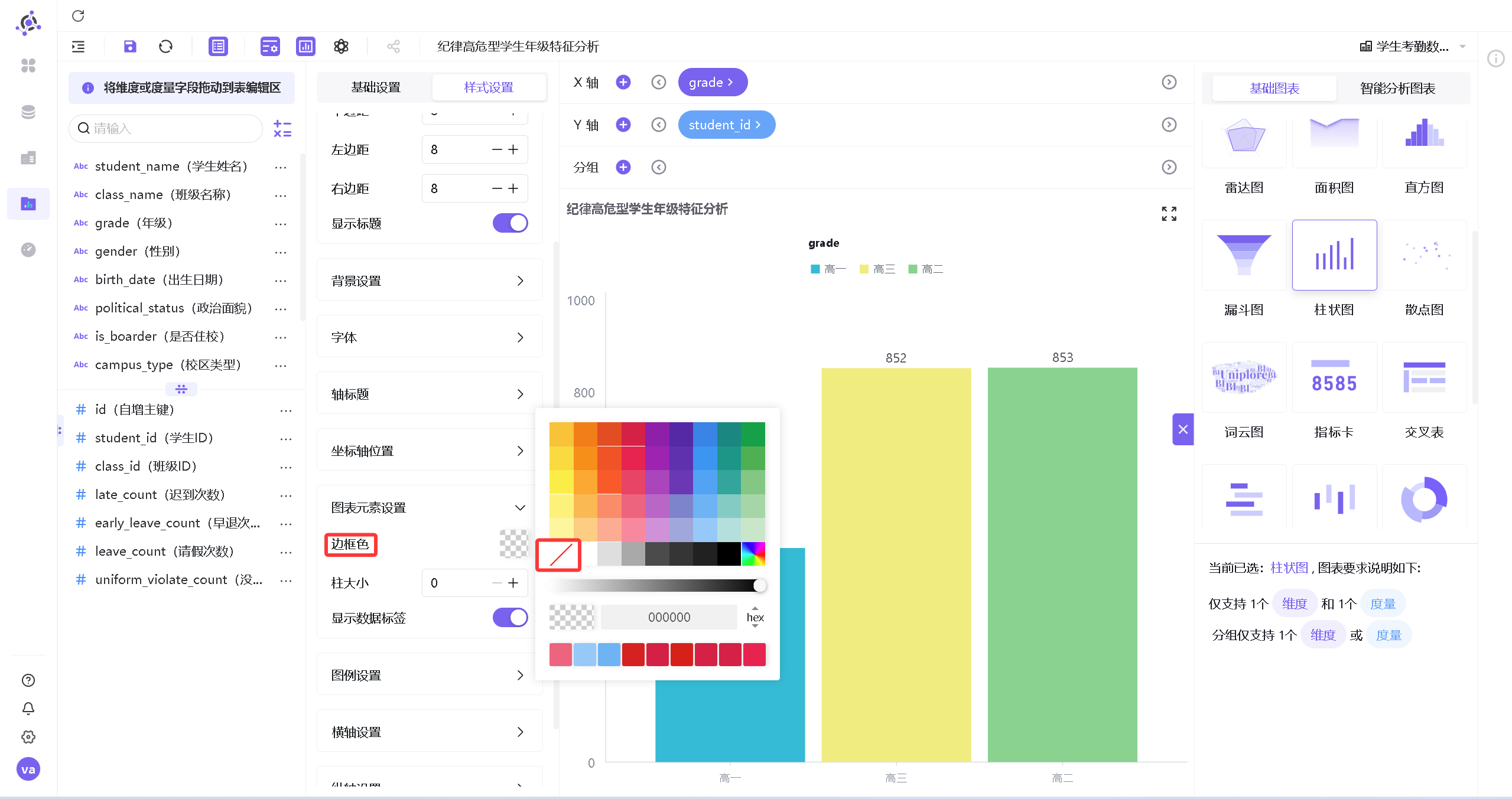The height and width of the screenshot is (799, 1512).
Task: Open options for late_count field
Action: 286,495
